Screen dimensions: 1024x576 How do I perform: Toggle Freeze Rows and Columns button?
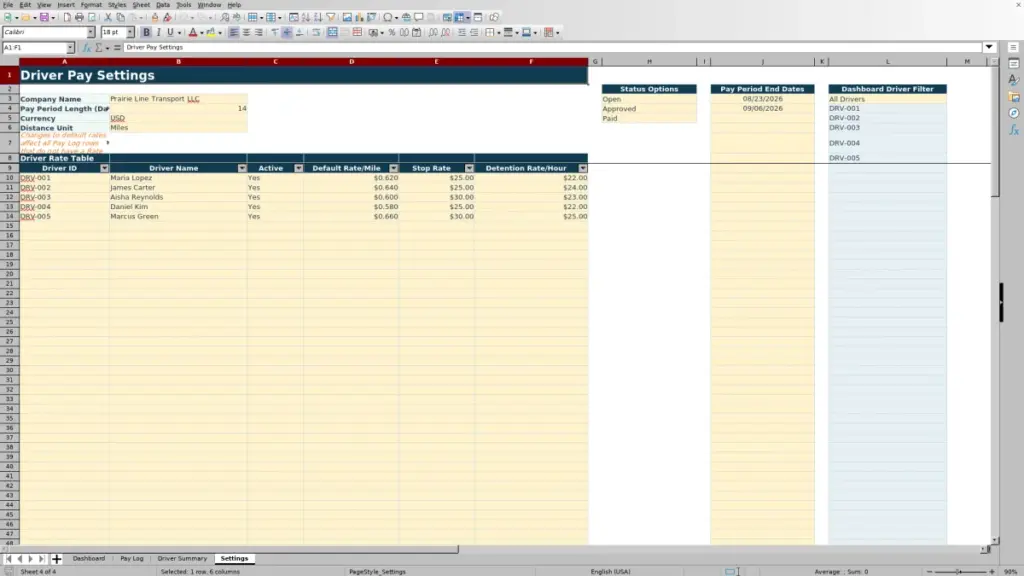[460, 17]
